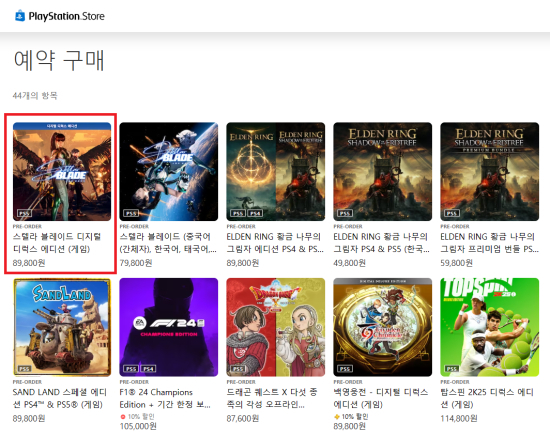
Task: Click the PlayStation Store shopping bag logo
Action: coord(20,16)
